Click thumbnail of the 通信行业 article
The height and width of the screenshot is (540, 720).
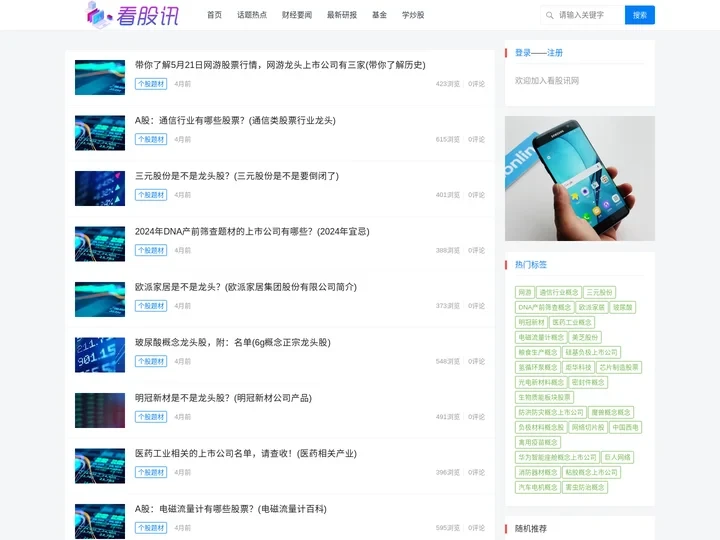[x=100, y=133]
